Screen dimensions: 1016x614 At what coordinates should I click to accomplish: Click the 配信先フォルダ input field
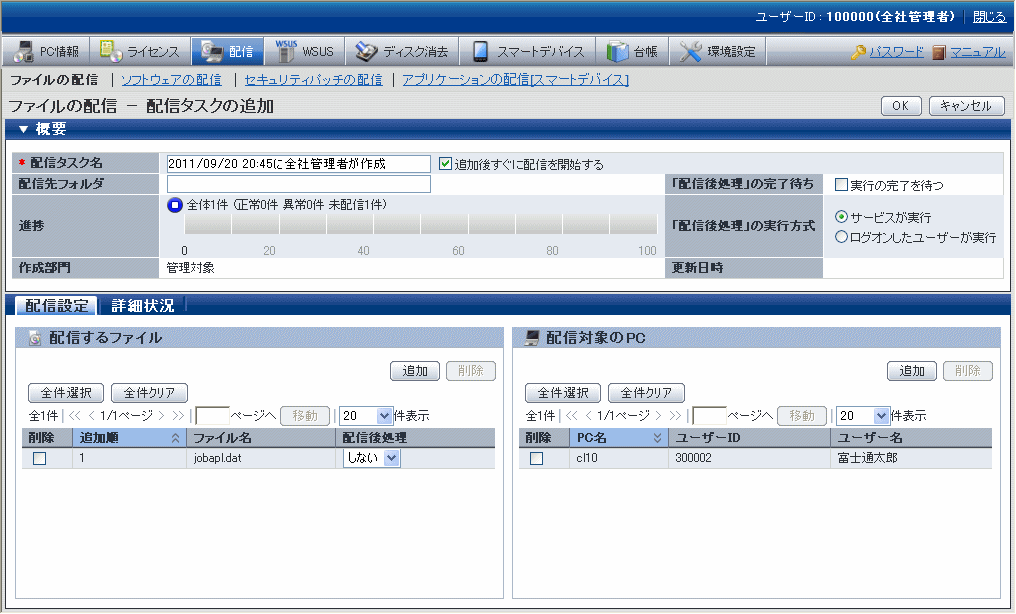click(298, 184)
